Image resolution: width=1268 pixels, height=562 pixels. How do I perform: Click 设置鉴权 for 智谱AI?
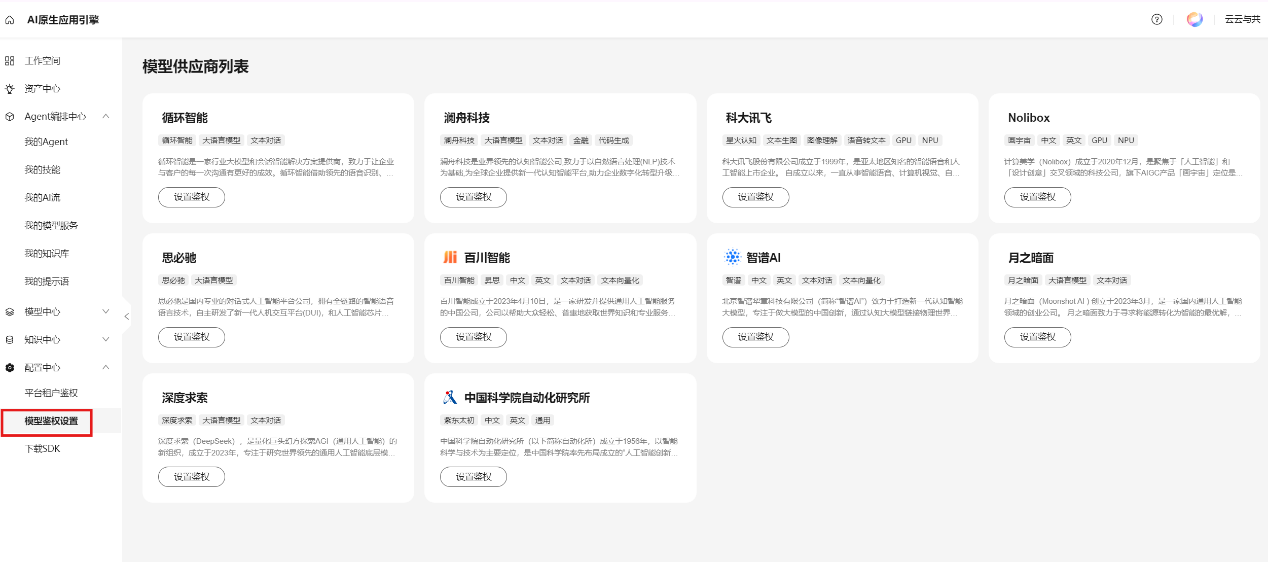coord(755,337)
